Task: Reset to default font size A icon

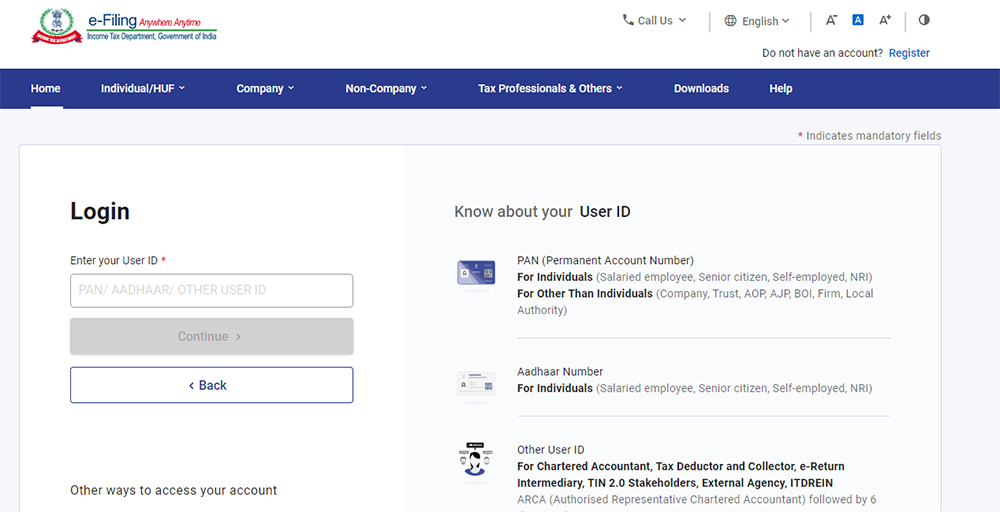Action: click(858, 20)
